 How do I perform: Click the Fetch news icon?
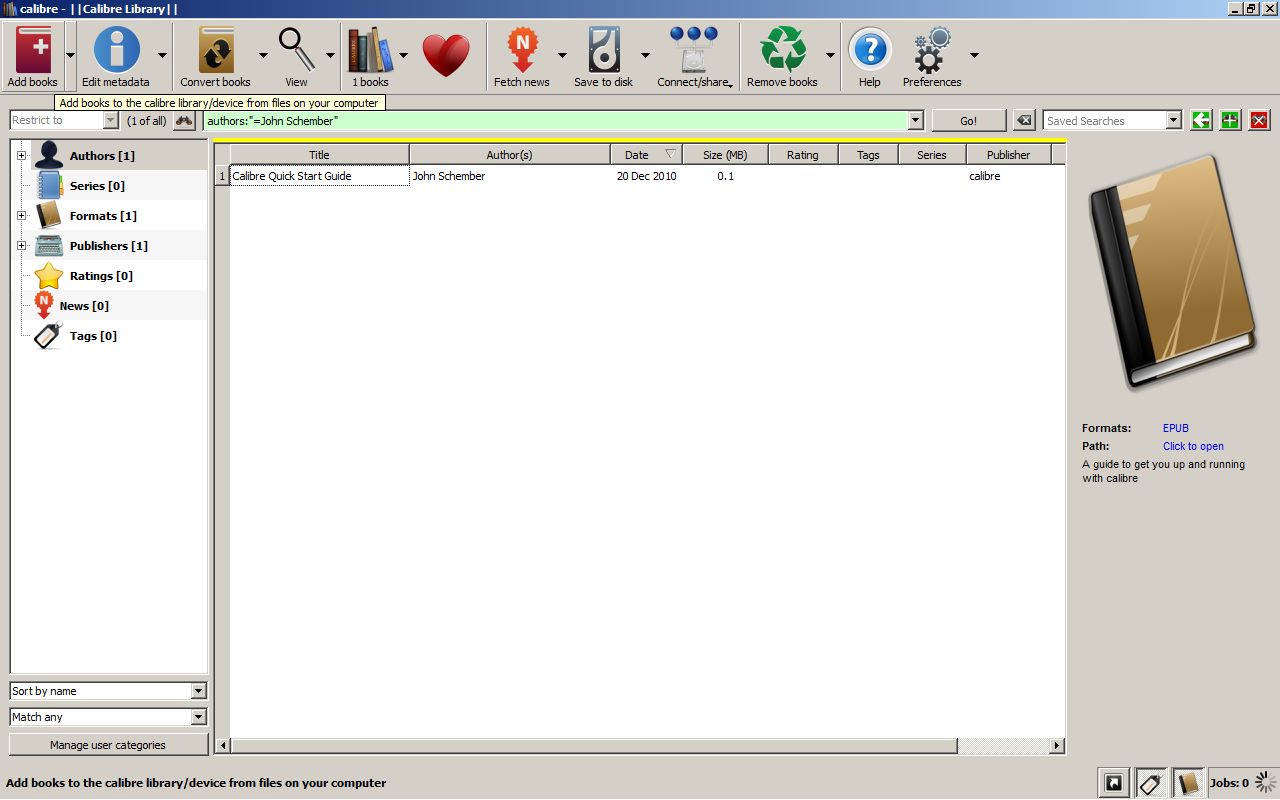point(522,52)
